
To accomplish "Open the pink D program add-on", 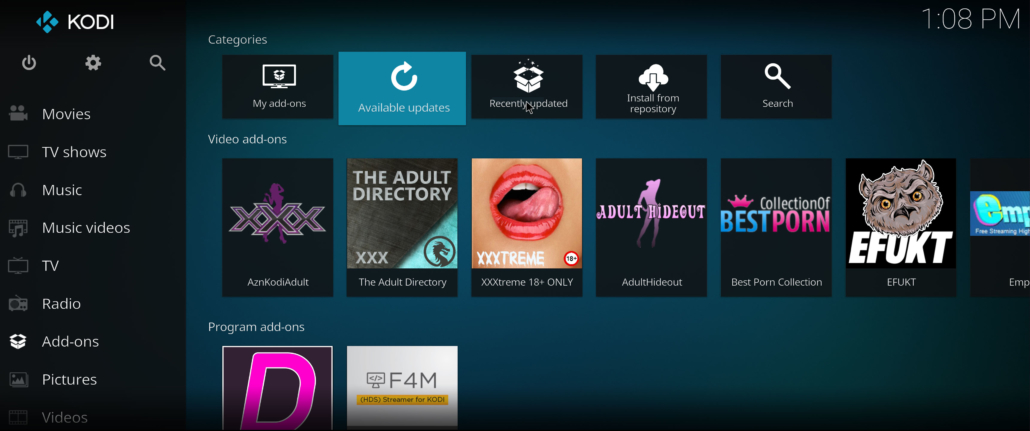I will point(278,388).
